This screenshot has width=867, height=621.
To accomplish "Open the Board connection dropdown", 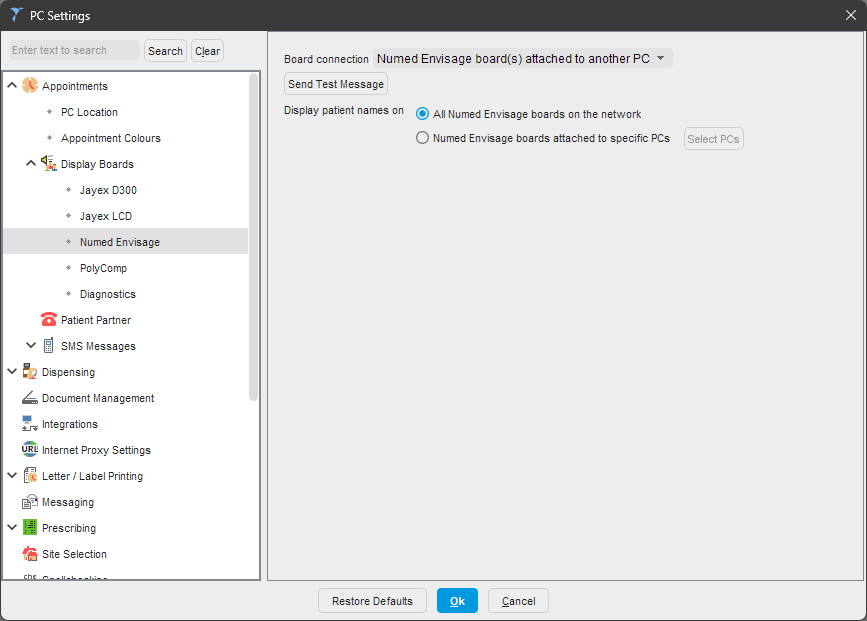I will 522,59.
